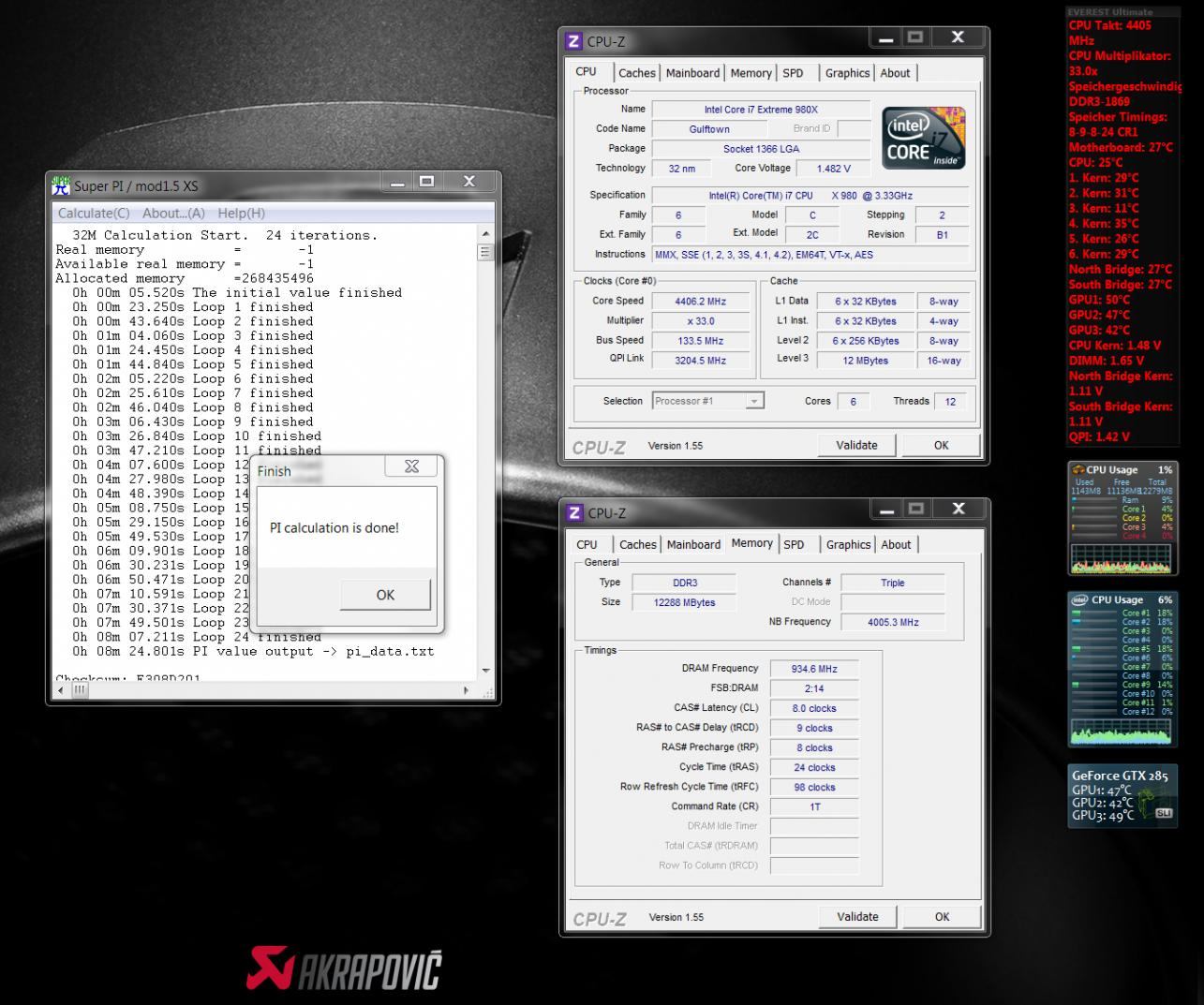
Task: Click the CPU-Z icon in upper window title
Action: [x=574, y=41]
